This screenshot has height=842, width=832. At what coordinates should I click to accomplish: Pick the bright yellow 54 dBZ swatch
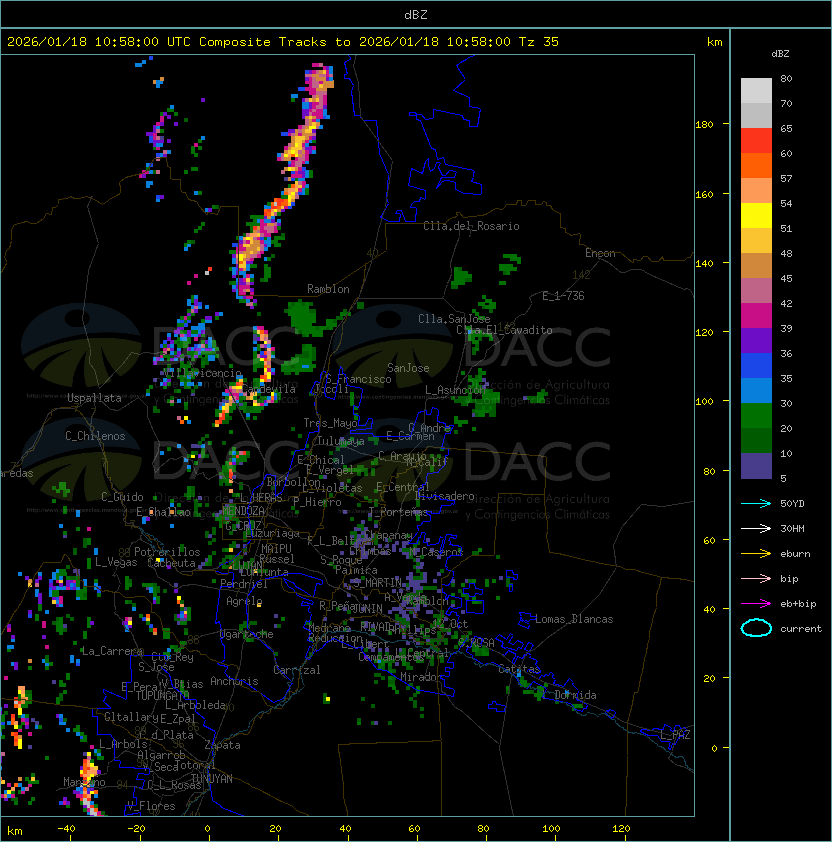point(756,216)
